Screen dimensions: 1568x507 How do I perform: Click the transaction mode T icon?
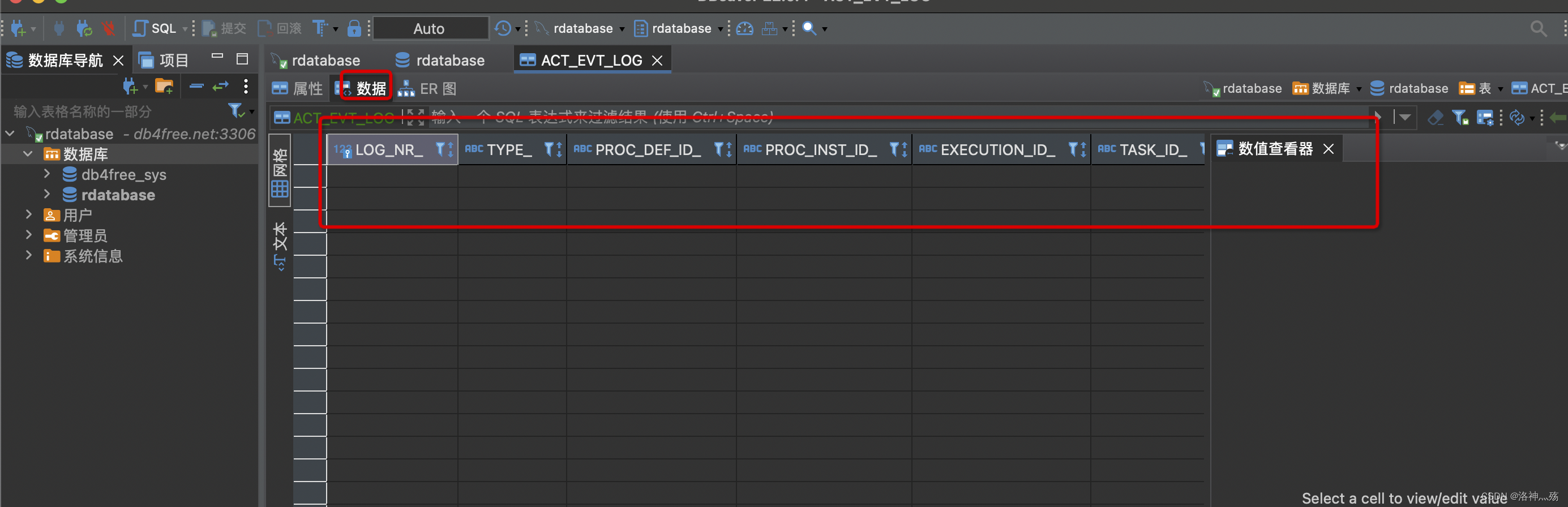tap(320, 28)
